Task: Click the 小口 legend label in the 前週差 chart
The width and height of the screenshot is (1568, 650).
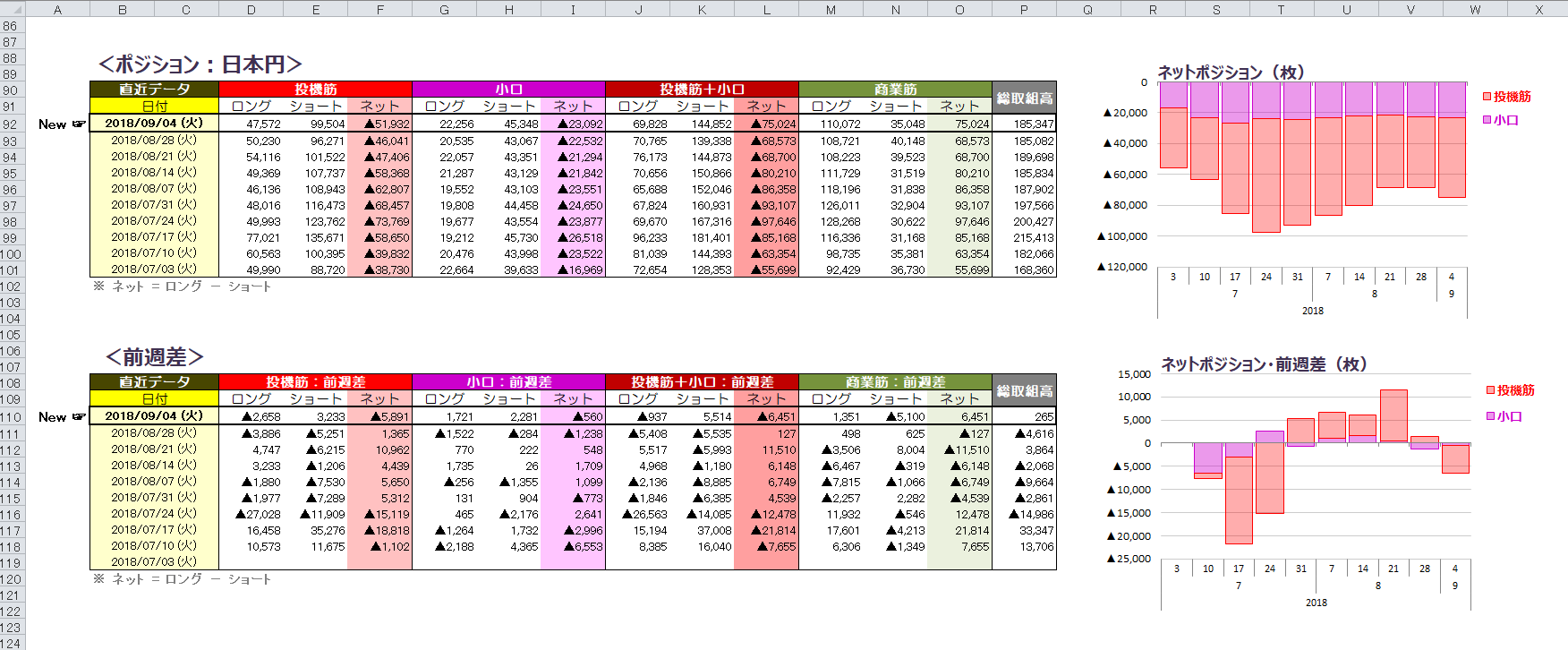Action: point(1510,416)
